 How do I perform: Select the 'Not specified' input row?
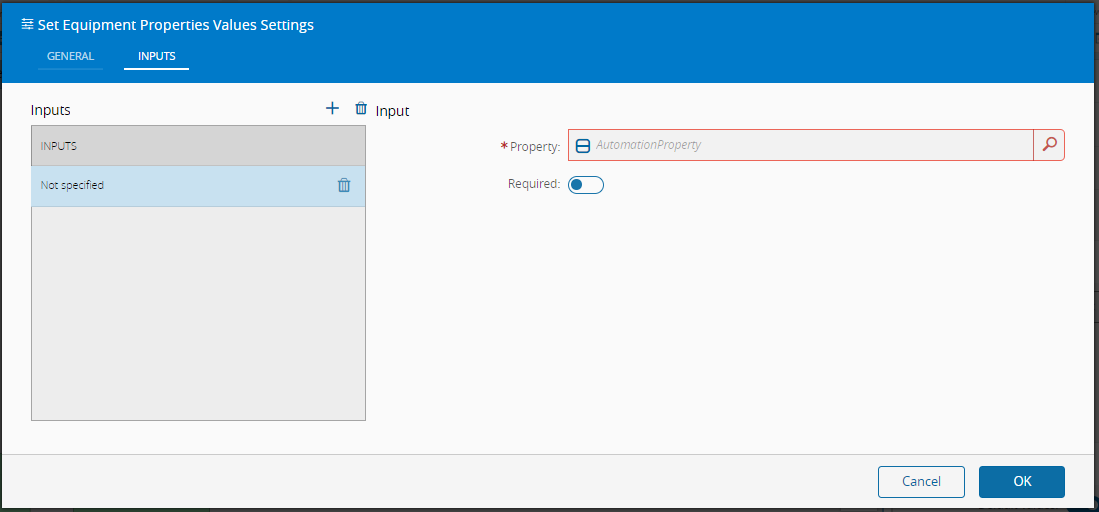click(198, 186)
